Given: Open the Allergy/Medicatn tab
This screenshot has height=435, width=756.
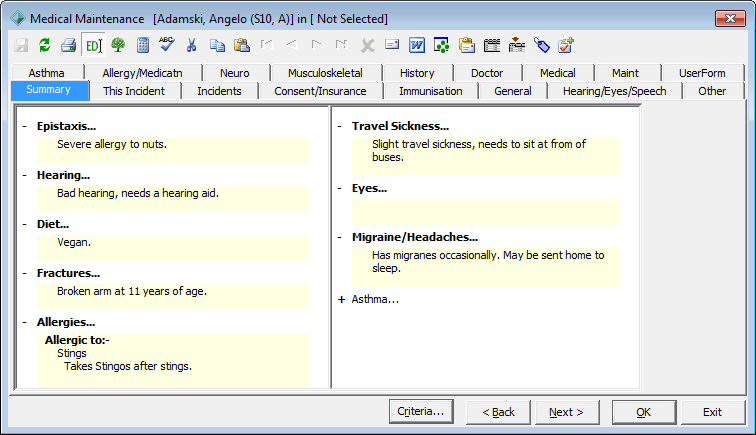Looking at the screenshot, I should point(143,73).
